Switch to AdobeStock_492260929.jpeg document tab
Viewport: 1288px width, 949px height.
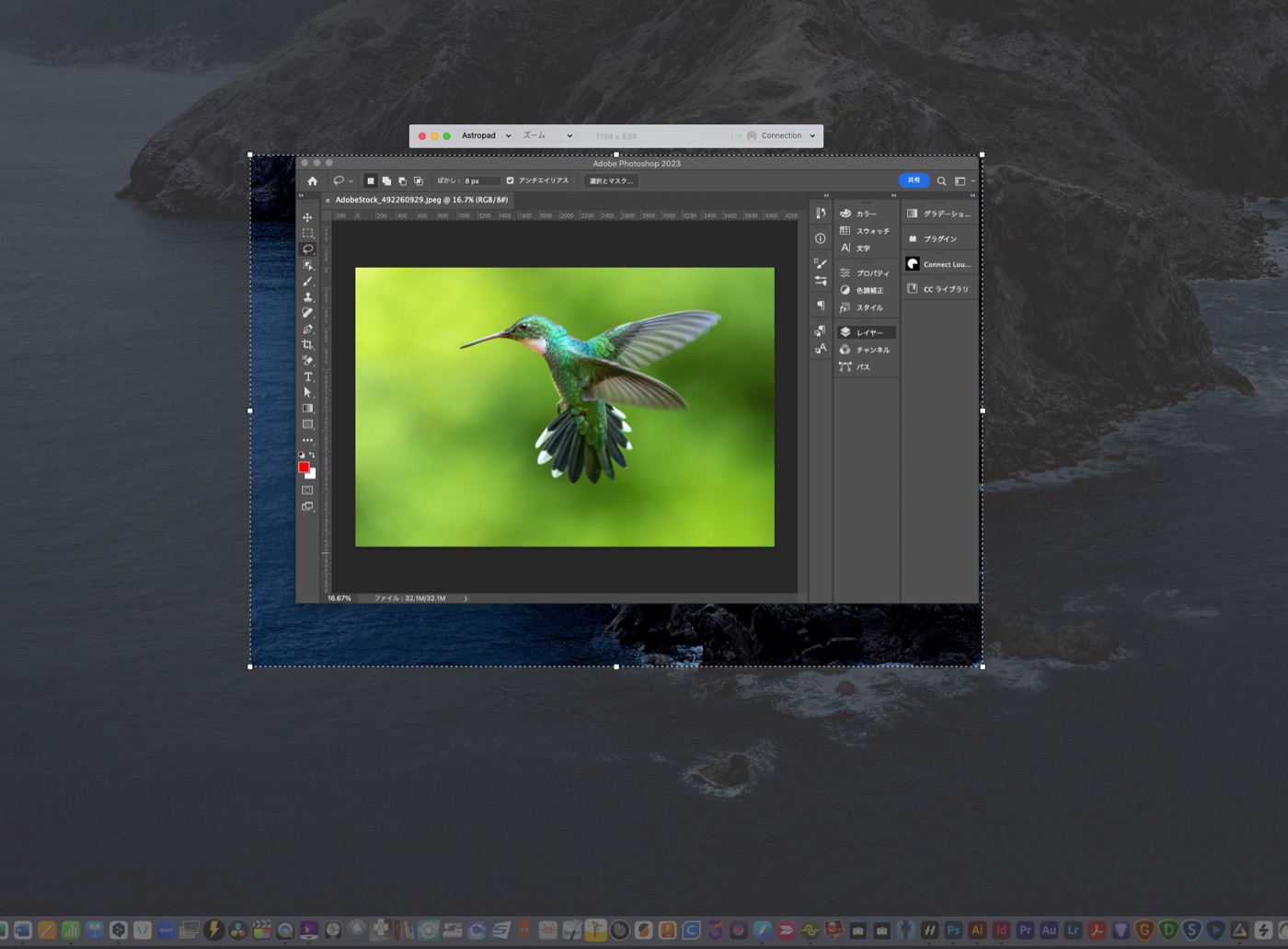point(421,200)
